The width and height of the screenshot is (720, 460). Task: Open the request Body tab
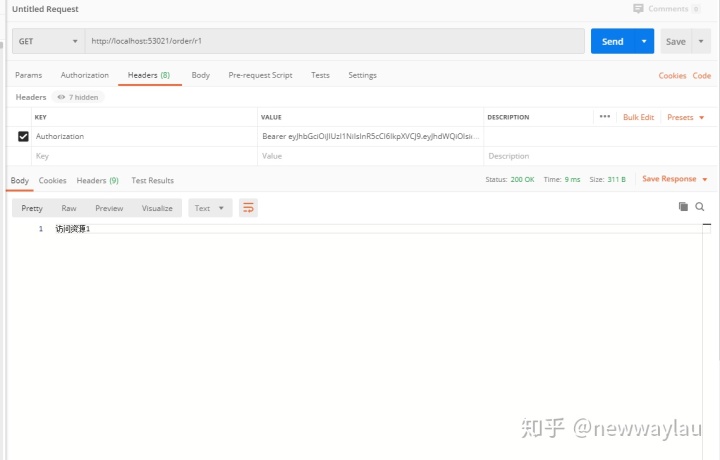pyautogui.click(x=201, y=75)
